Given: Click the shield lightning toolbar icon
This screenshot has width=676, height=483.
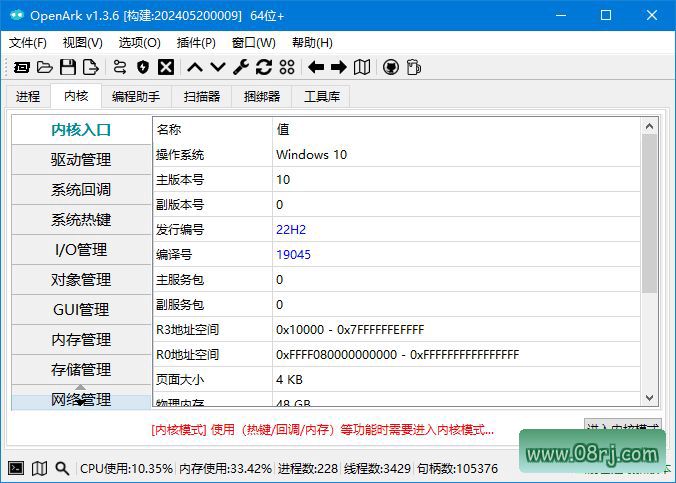Looking at the screenshot, I should (x=143, y=67).
